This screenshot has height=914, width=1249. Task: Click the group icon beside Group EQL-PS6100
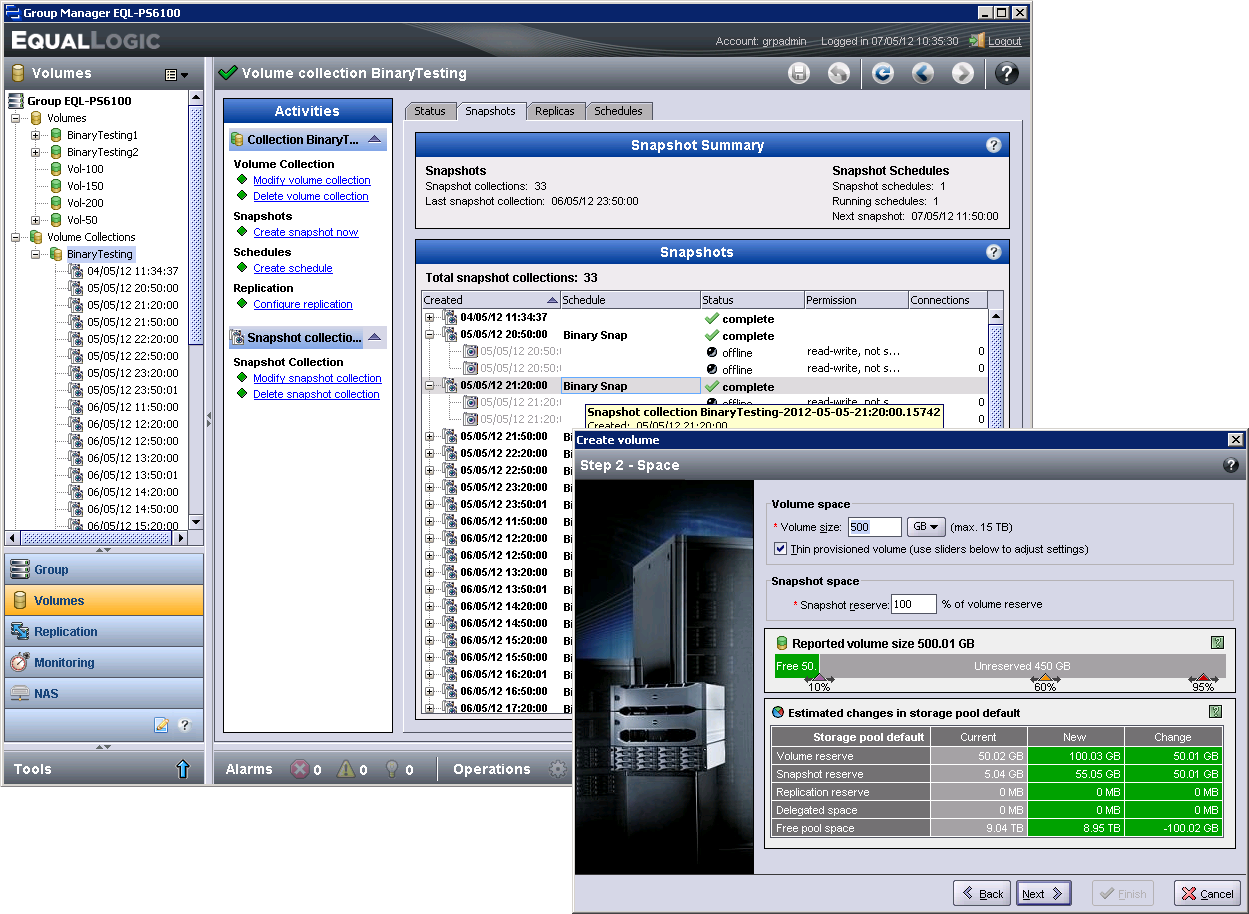(16, 101)
